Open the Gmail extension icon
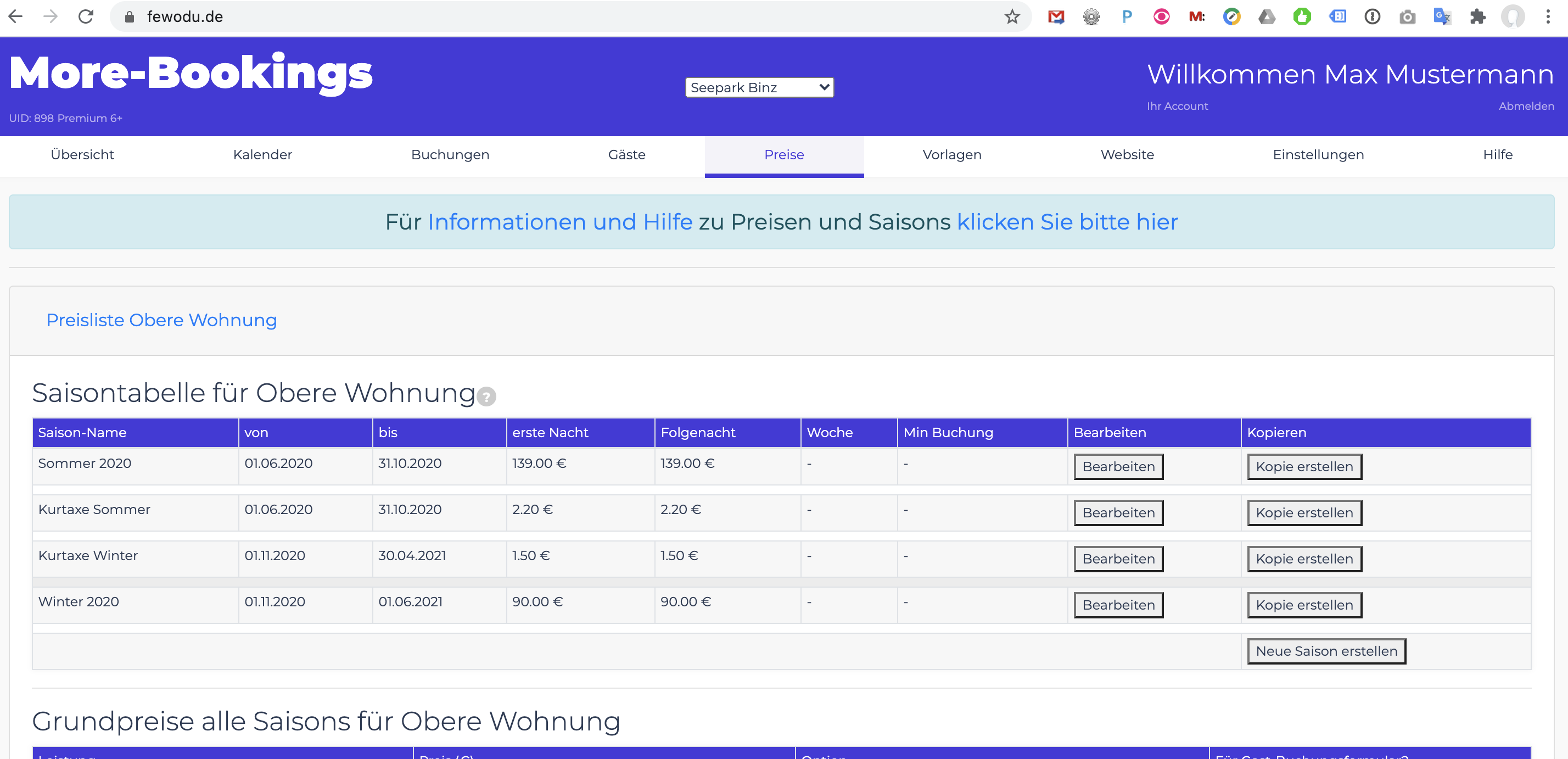This screenshot has height=759, width=1568. (1056, 16)
